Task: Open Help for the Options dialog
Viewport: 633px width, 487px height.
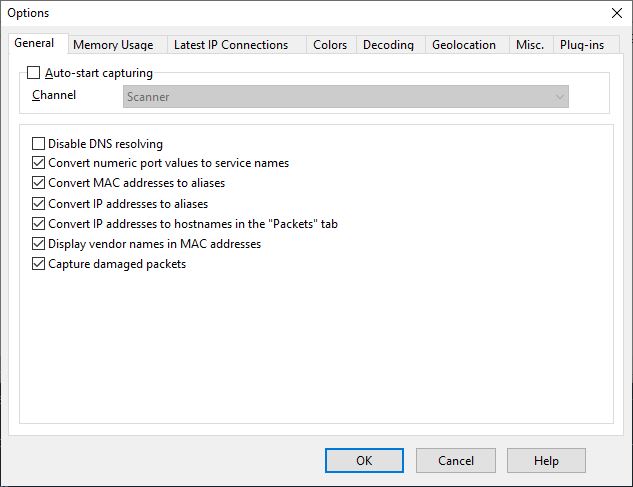Action: pos(546,461)
